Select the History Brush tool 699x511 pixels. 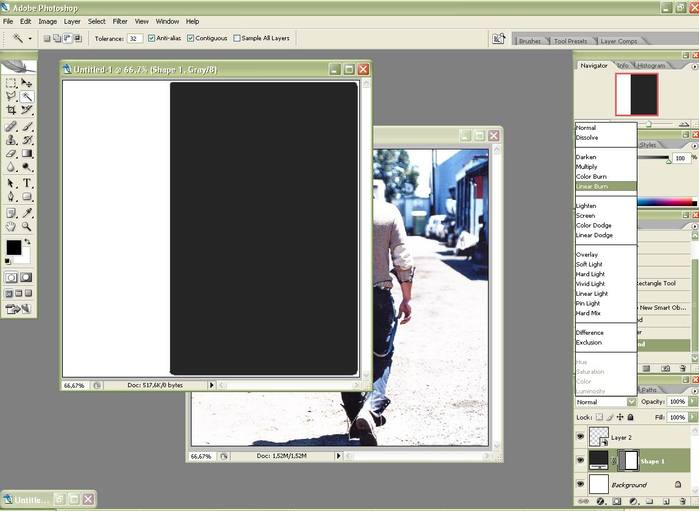(x=27, y=140)
